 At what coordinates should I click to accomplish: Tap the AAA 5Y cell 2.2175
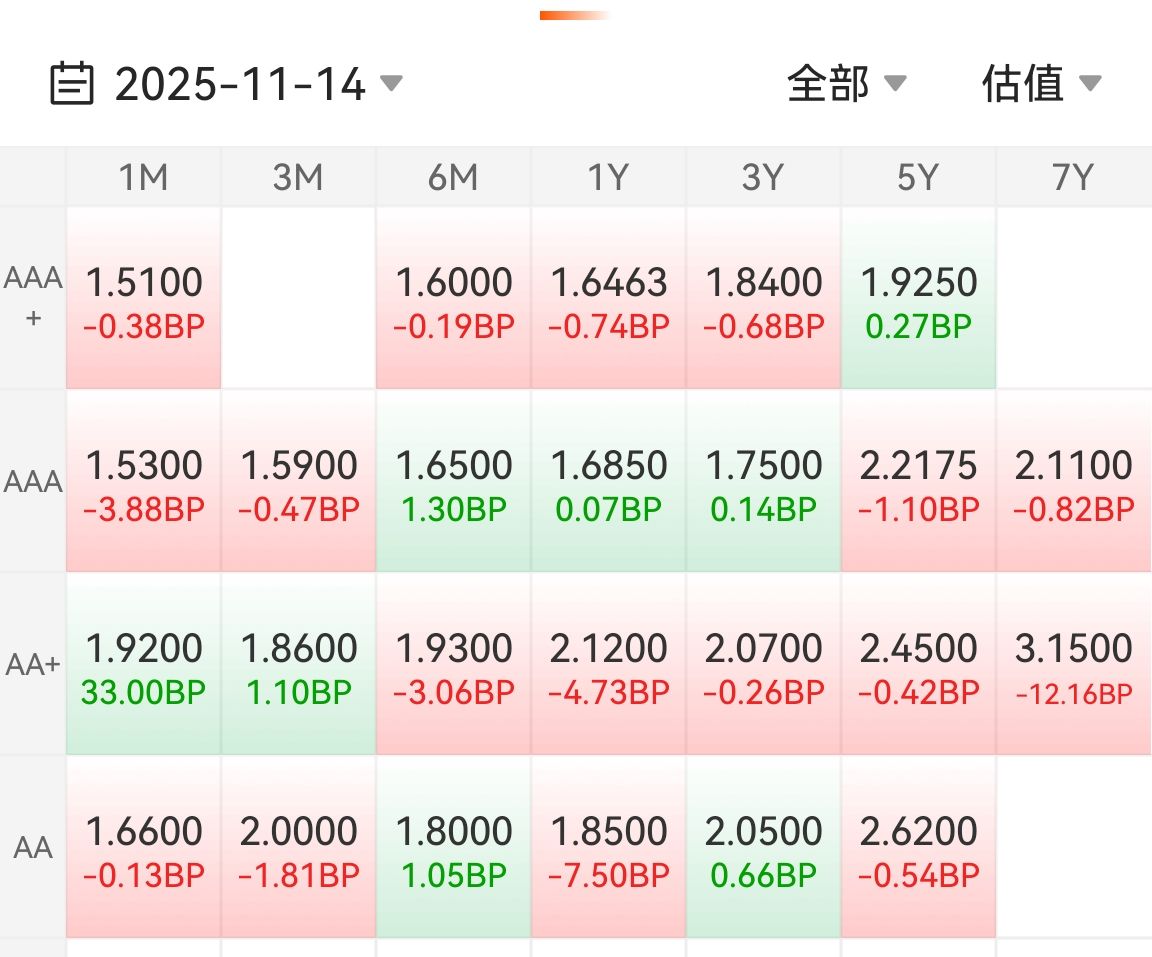coord(918,481)
